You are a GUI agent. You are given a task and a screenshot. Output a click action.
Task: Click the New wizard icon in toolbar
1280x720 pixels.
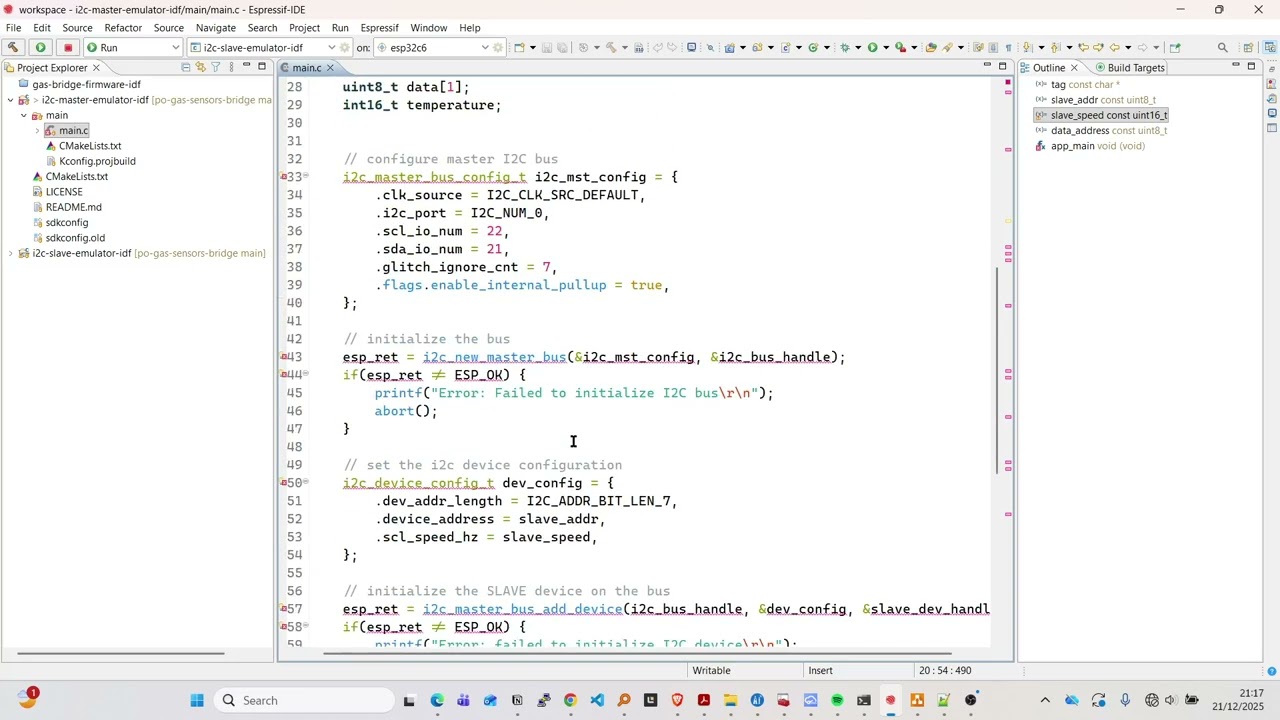[x=521, y=47]
